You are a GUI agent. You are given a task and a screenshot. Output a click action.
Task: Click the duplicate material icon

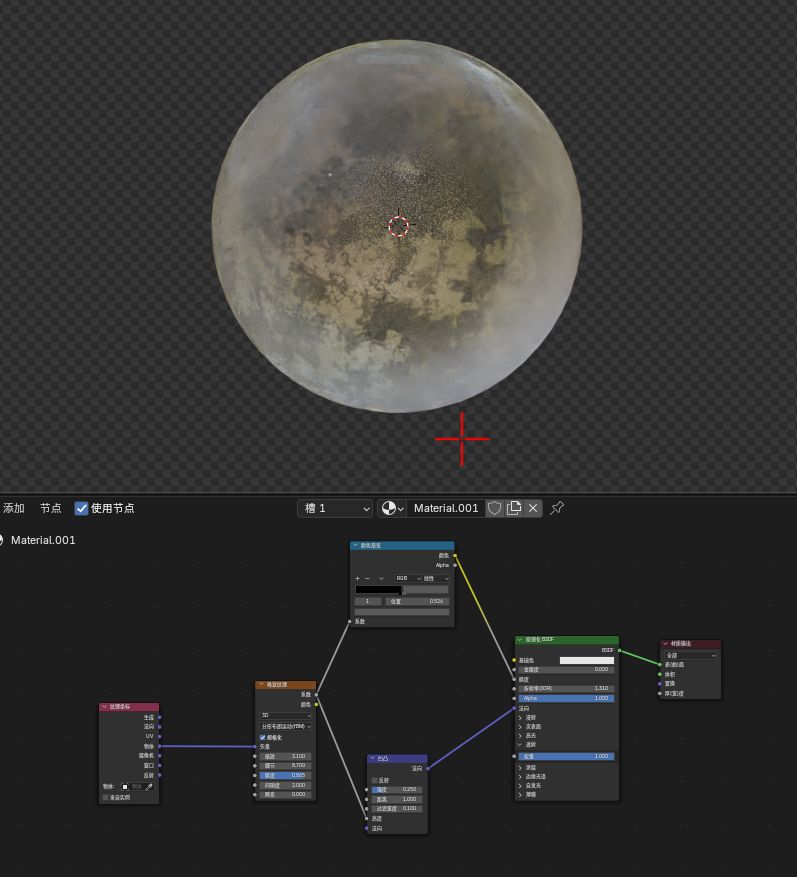514,508
